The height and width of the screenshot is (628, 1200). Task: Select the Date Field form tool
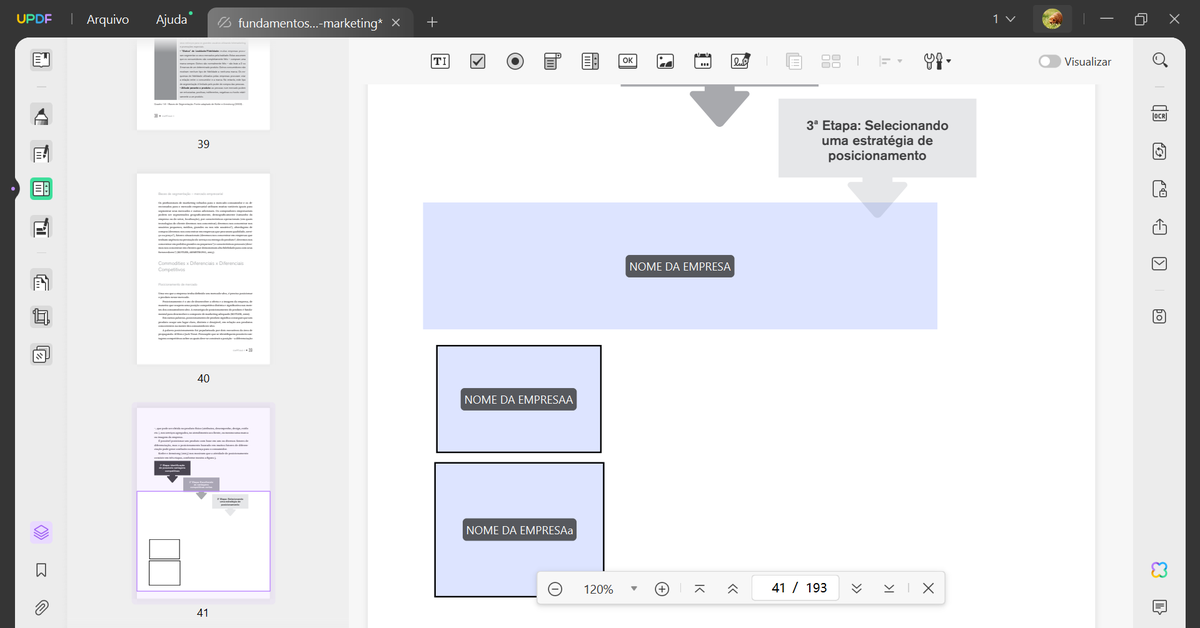click(x=703, y=61)
